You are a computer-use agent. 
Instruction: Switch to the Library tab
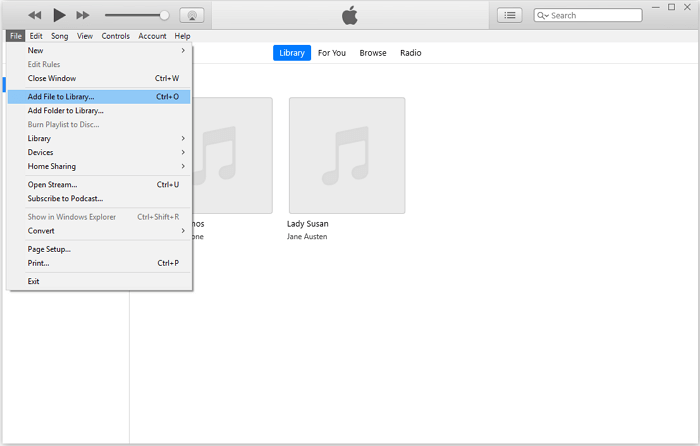pyautogui.click(x=292, y=53)
